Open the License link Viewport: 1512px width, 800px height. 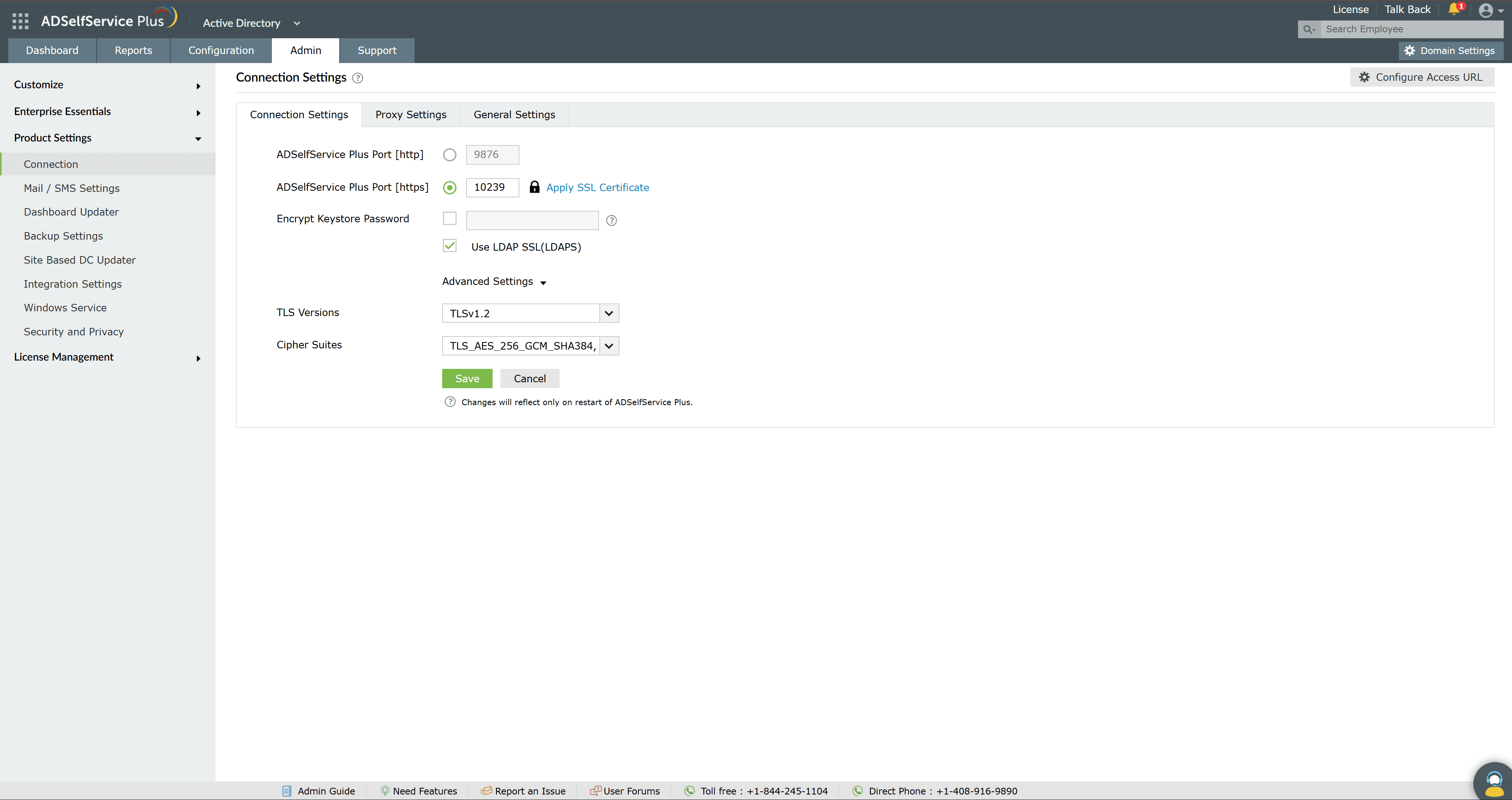tap(1350, 9)
